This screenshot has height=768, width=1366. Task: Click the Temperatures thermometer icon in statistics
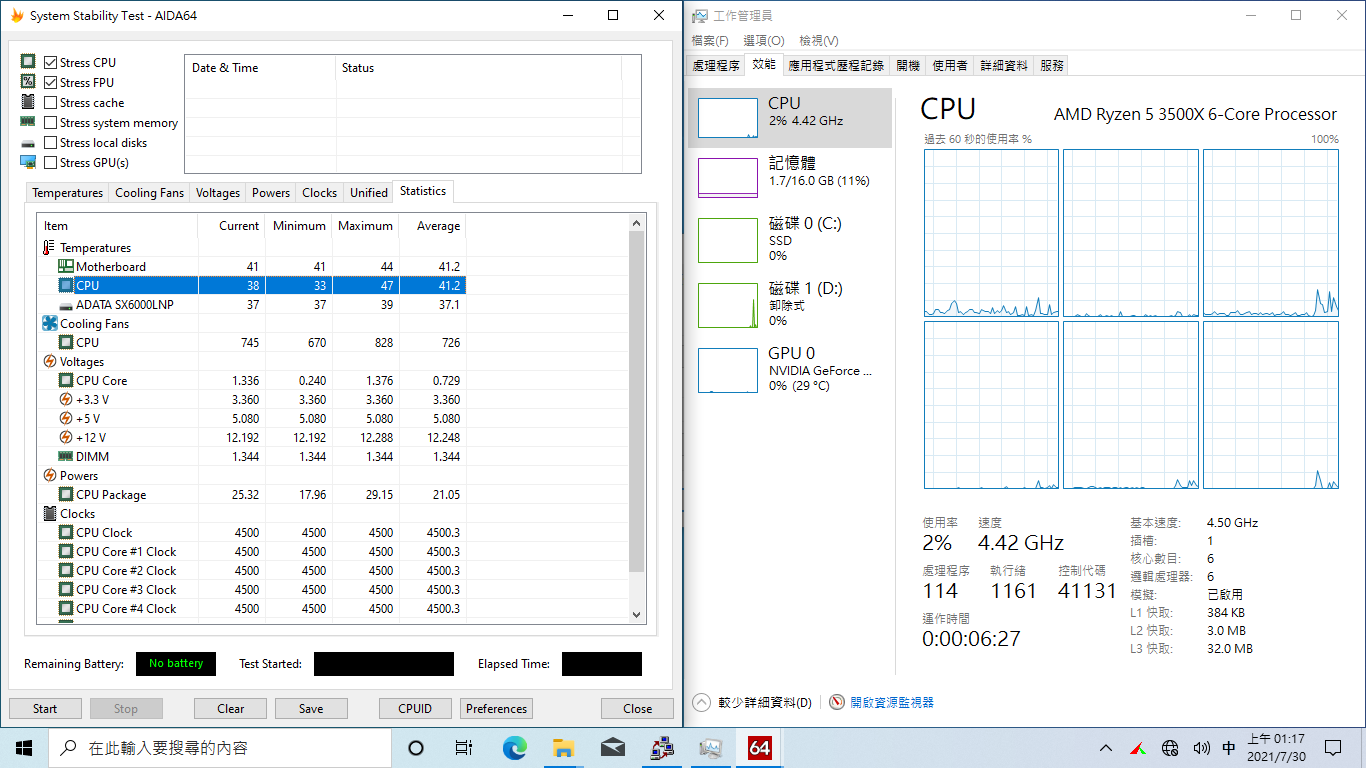[x=50, y=248]
